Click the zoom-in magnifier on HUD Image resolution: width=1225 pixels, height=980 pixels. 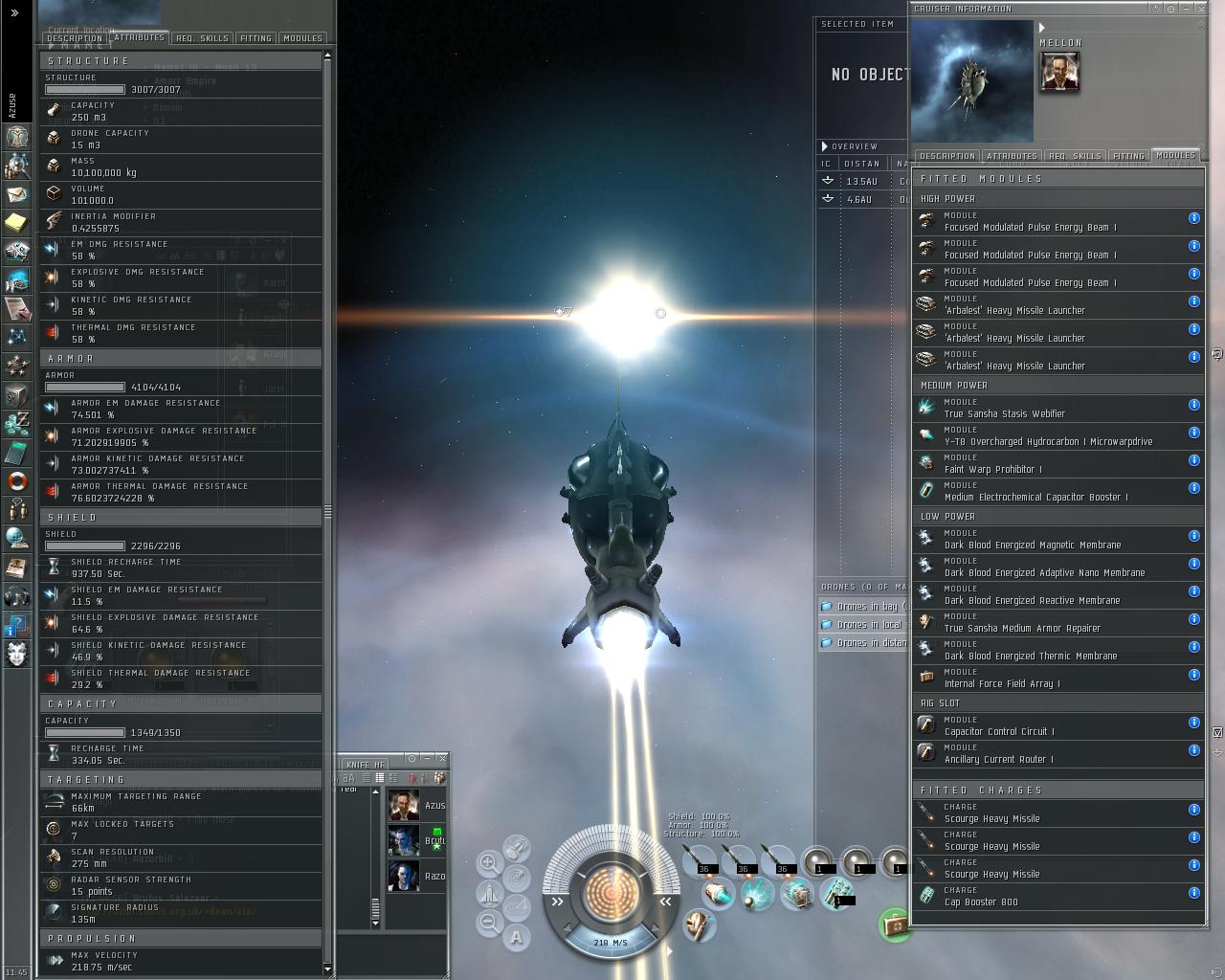pyautogui.click(x=489, y=863)
